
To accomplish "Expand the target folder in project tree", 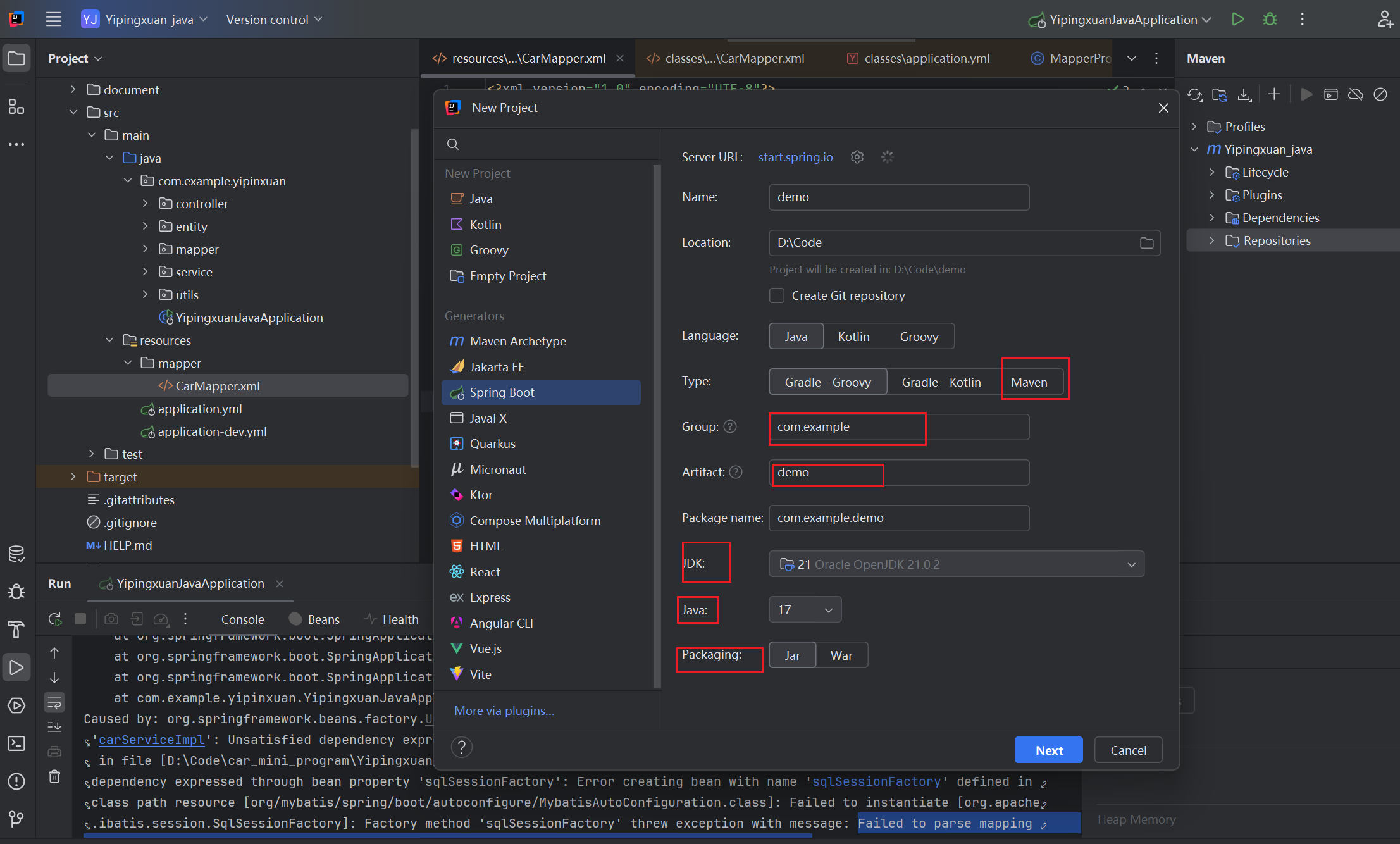I will pyautogui.click(x=73, y=477).
